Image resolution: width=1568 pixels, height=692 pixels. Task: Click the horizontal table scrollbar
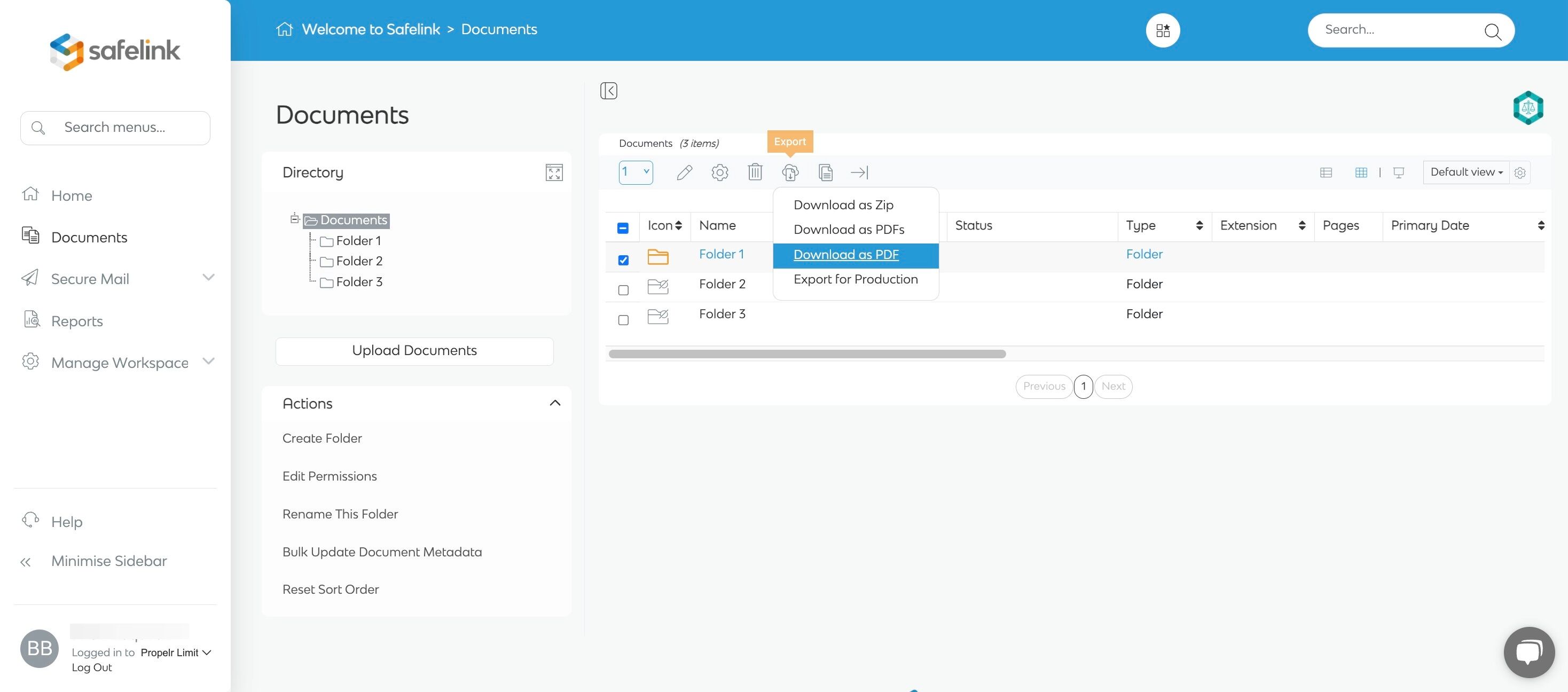[x=807, y=354]
